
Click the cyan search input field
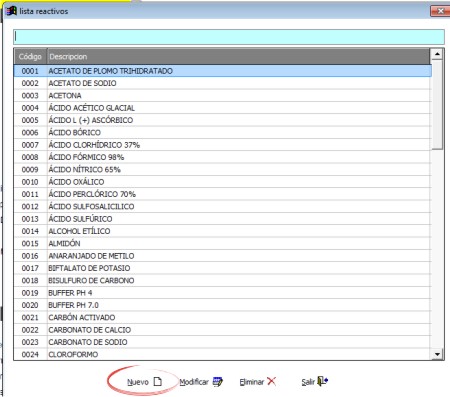pyautogui.click(x=229, y=37)
